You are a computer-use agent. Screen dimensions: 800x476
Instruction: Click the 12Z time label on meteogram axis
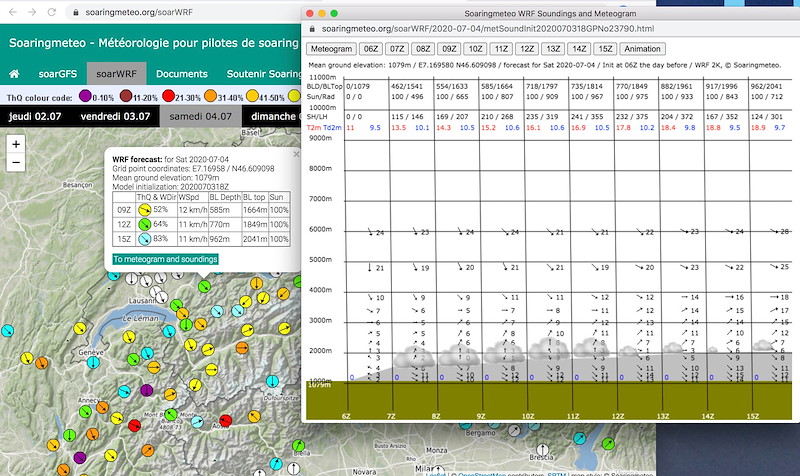617,416
